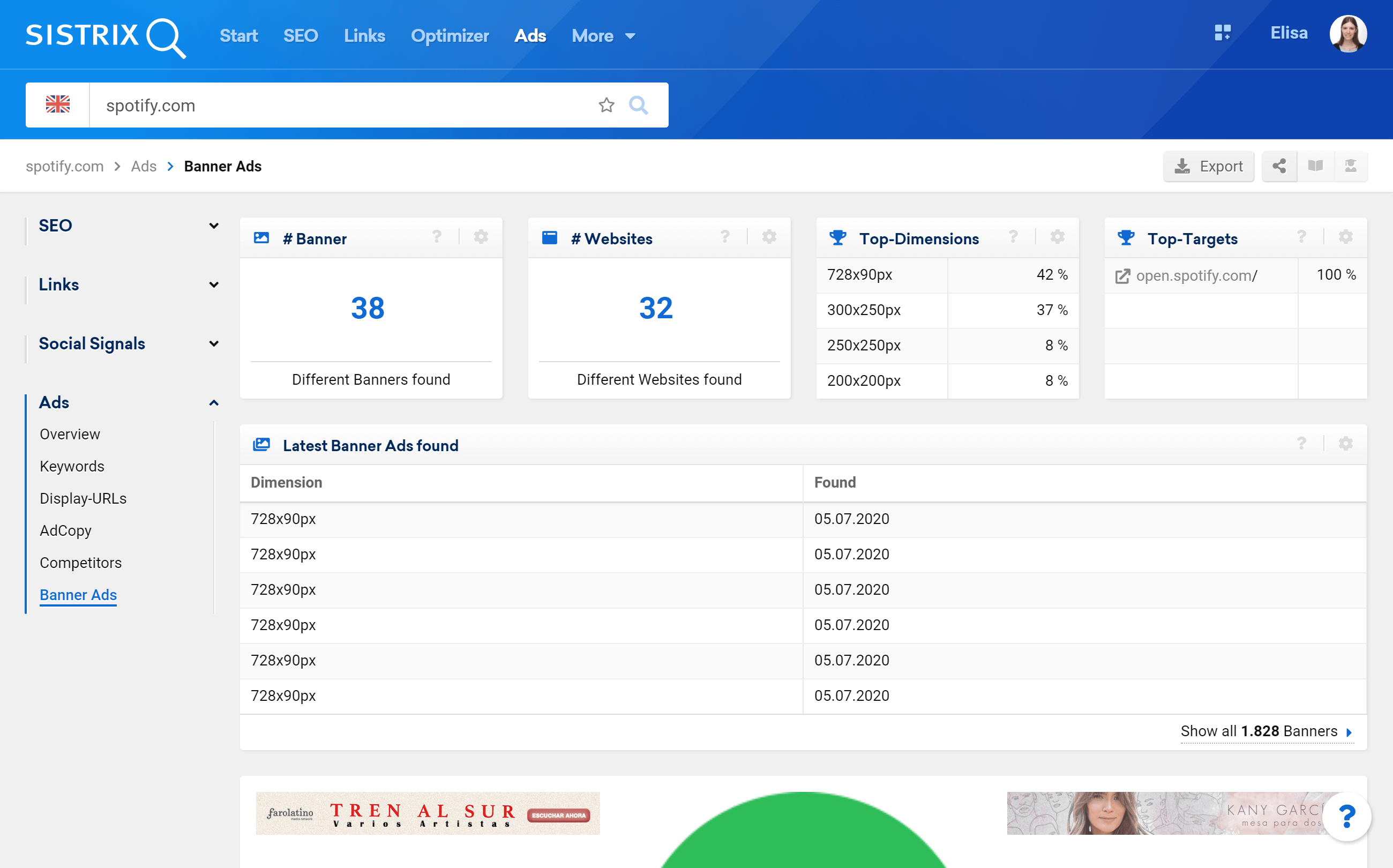Open settings gear for Latest Banner Ads

point(1345,443)
